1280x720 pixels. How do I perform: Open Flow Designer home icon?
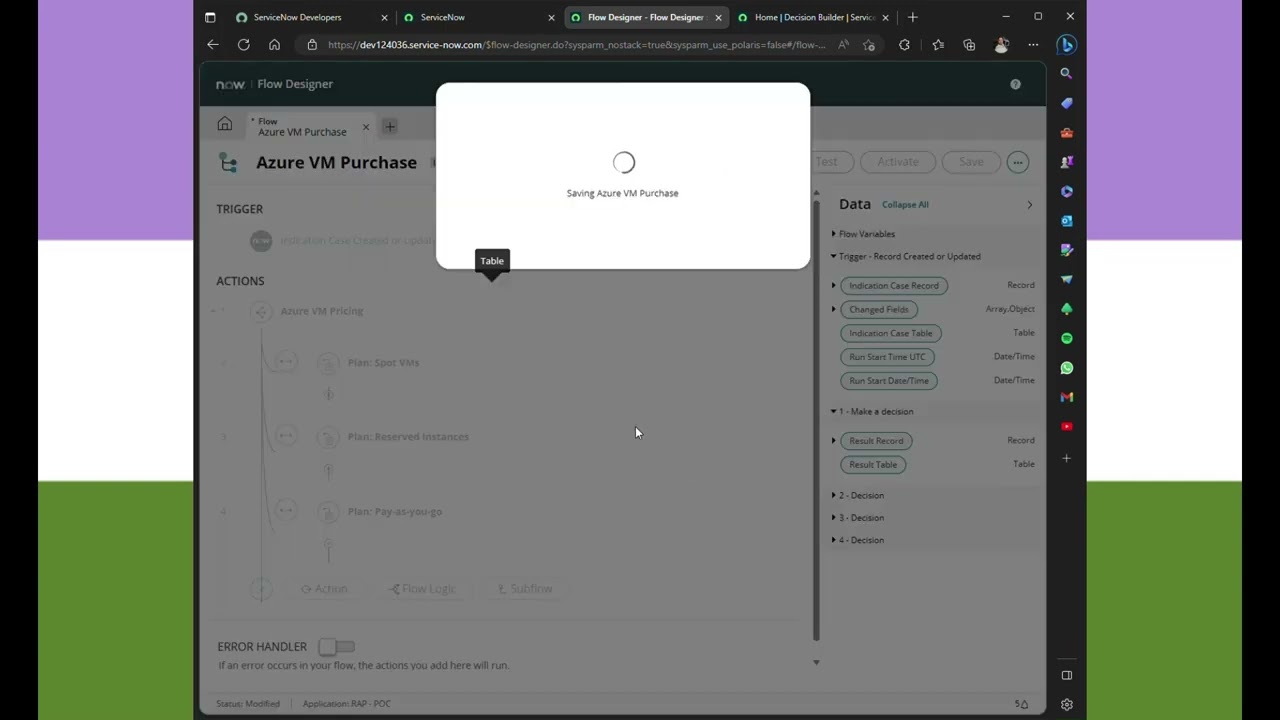[224, 125]
